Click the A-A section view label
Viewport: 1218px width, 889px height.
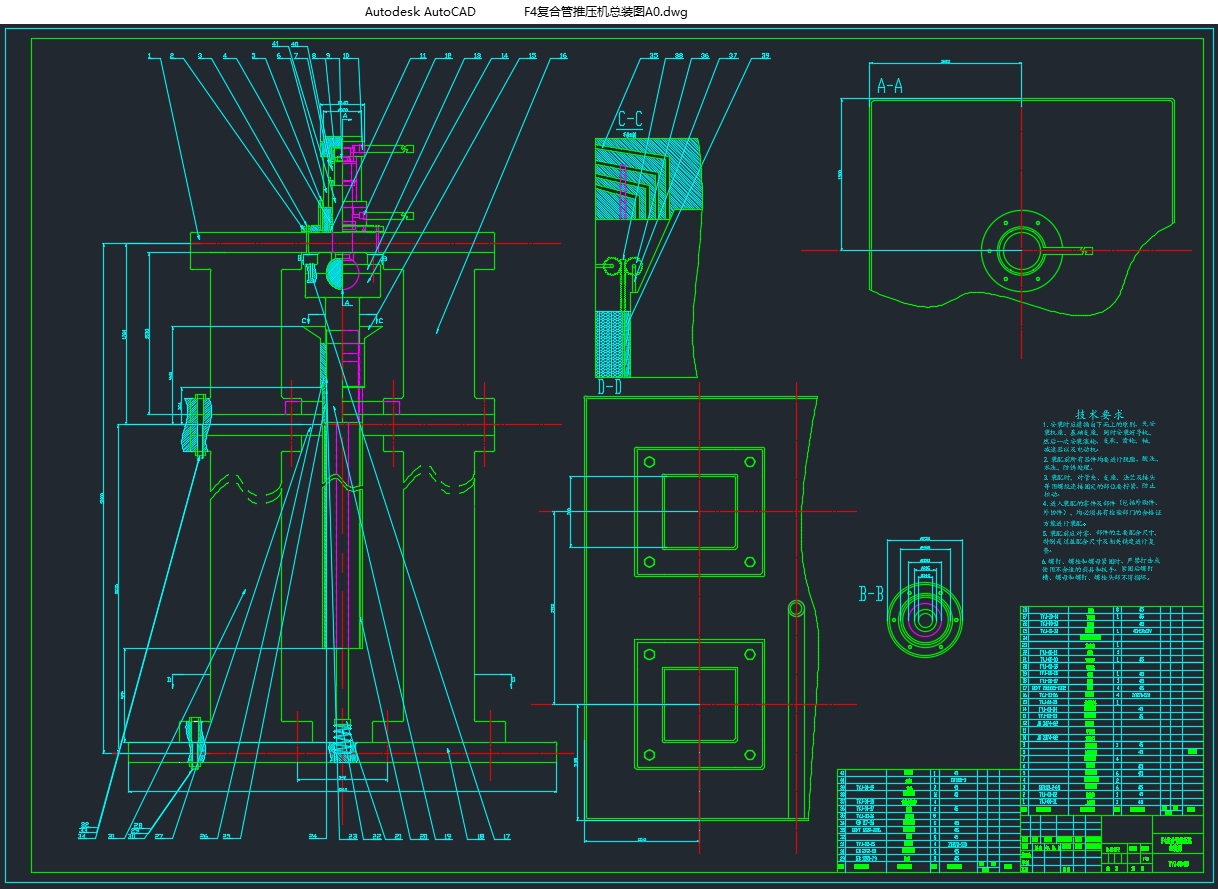coord(890,86)
